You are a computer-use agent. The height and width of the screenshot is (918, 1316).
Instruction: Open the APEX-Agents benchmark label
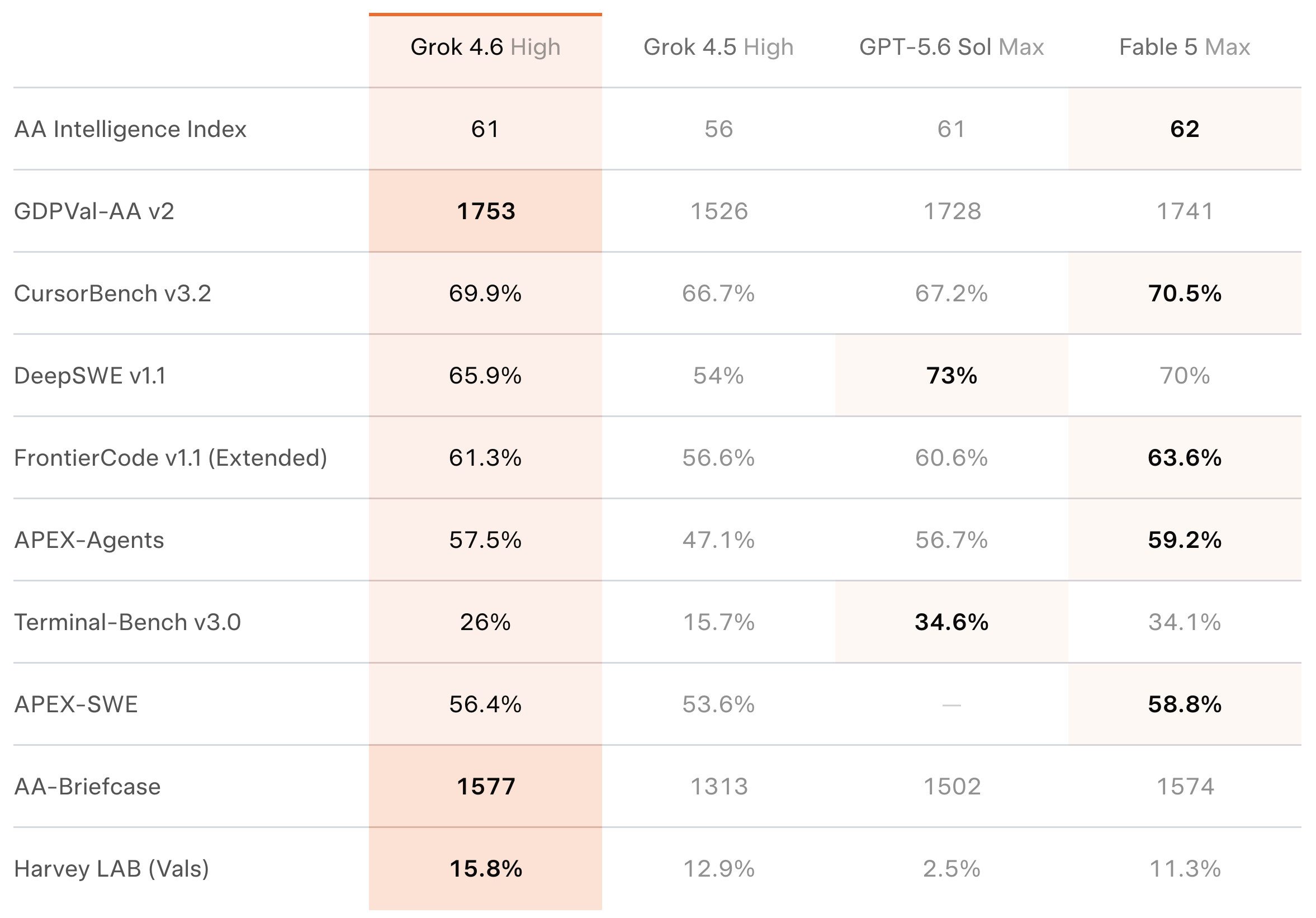pos(89,541)
